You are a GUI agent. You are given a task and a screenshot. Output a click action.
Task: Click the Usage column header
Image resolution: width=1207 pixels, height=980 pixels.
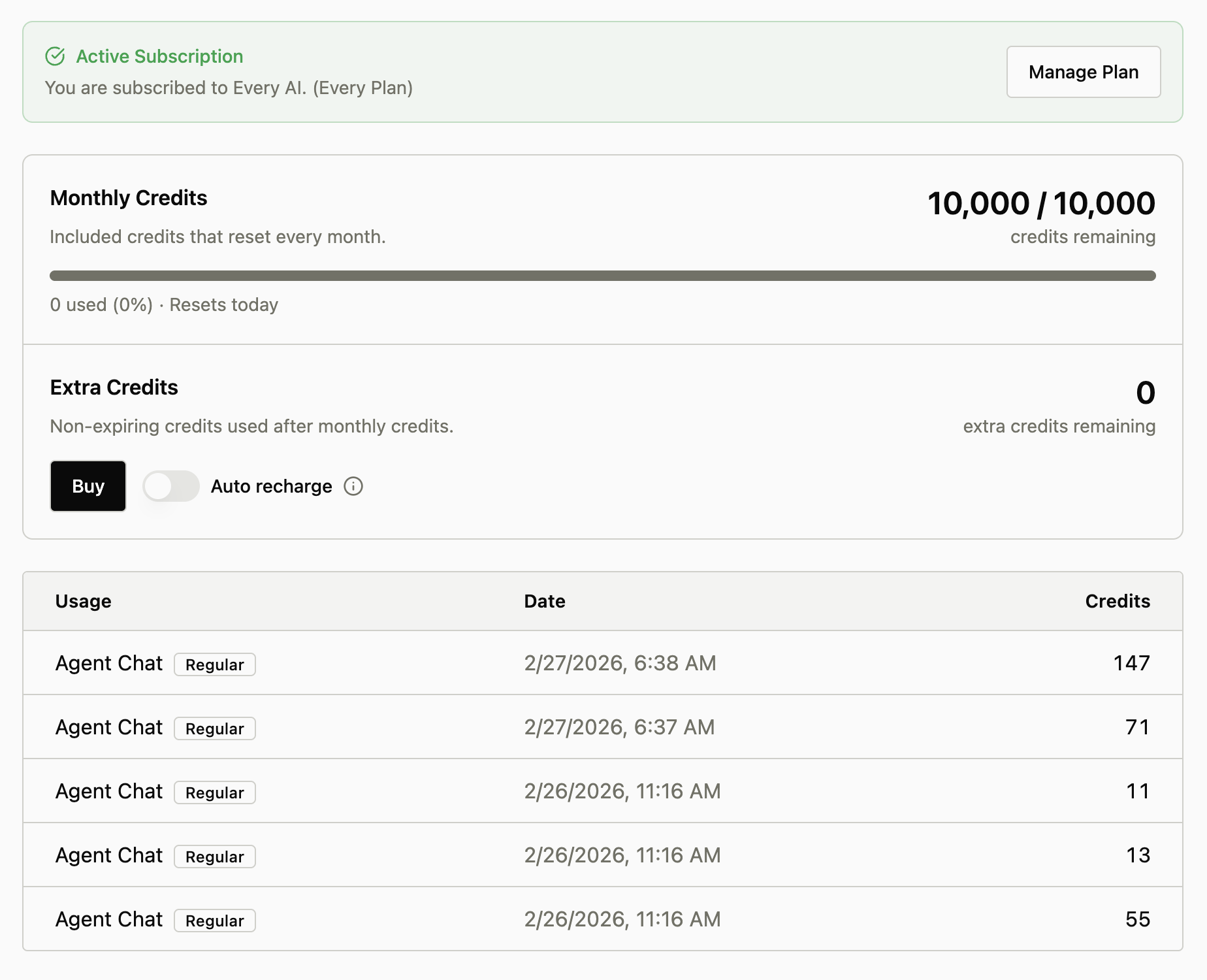pos(83,600)
